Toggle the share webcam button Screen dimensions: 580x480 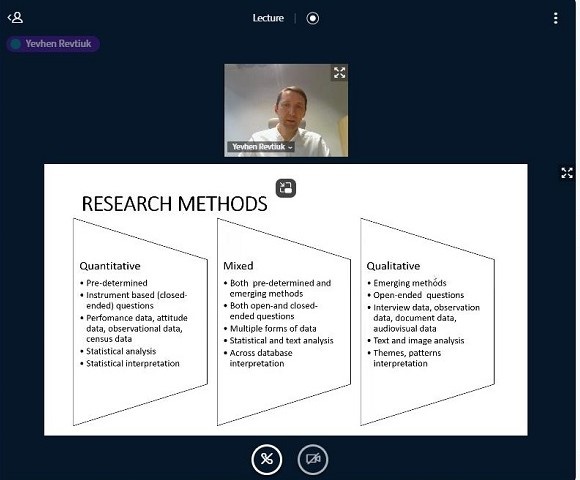coord(313,459)
